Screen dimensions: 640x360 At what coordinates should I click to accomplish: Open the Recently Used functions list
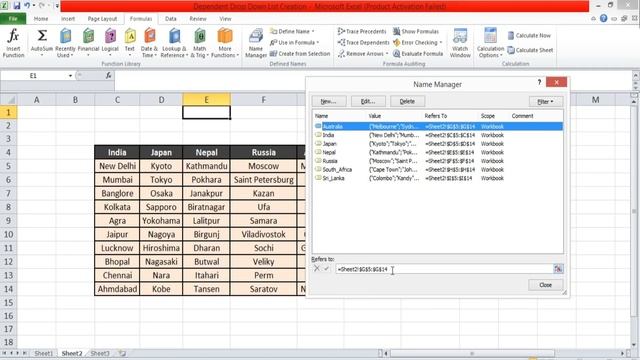click(65, 43)
